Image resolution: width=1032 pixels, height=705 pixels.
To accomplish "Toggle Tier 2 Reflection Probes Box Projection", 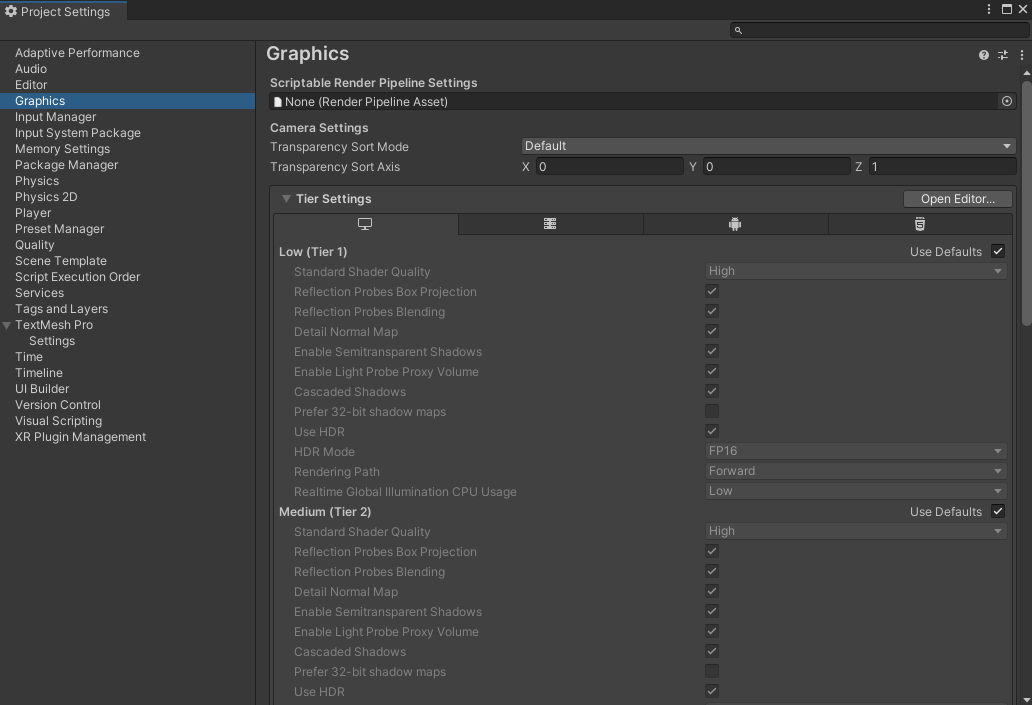I will coord(711,551).
